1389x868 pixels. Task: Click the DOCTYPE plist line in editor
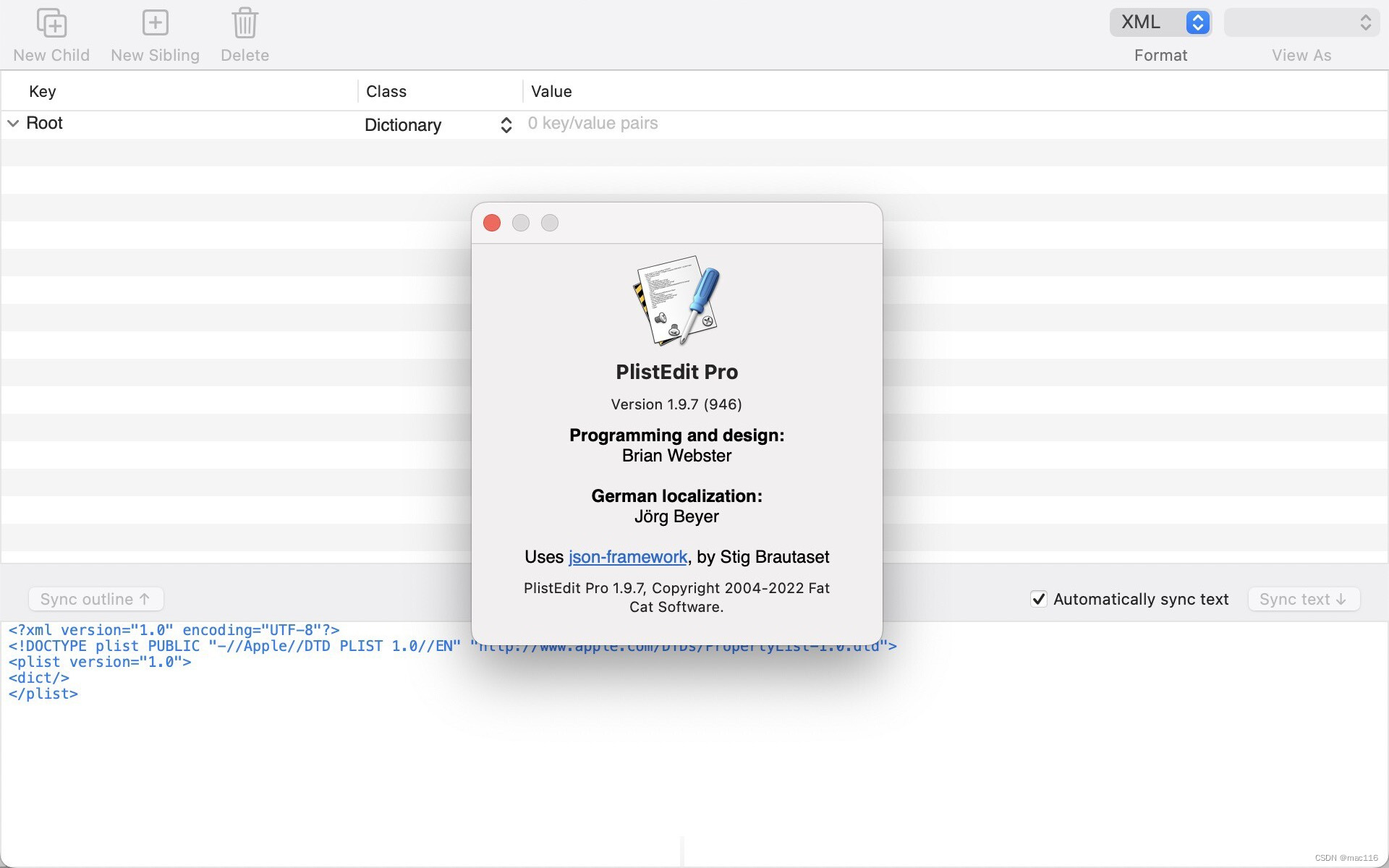[452, 646]
